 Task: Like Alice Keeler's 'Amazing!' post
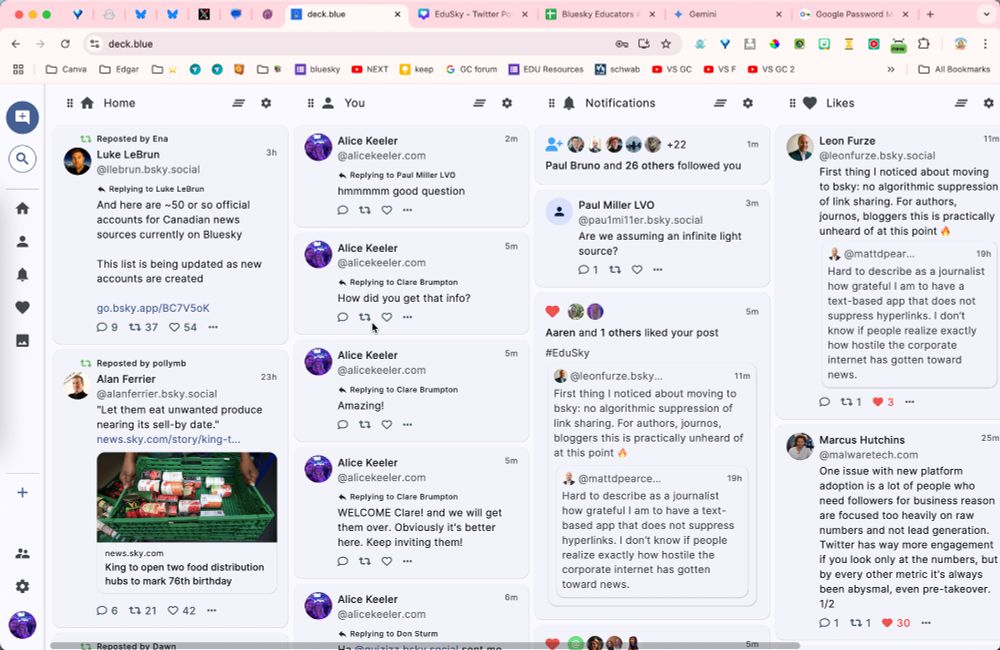386,424
